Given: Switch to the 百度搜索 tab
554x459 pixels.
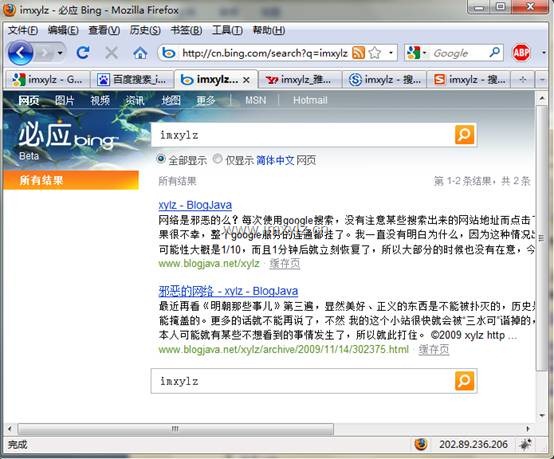Looking at the screenshot, I should (x=132, y=80).
